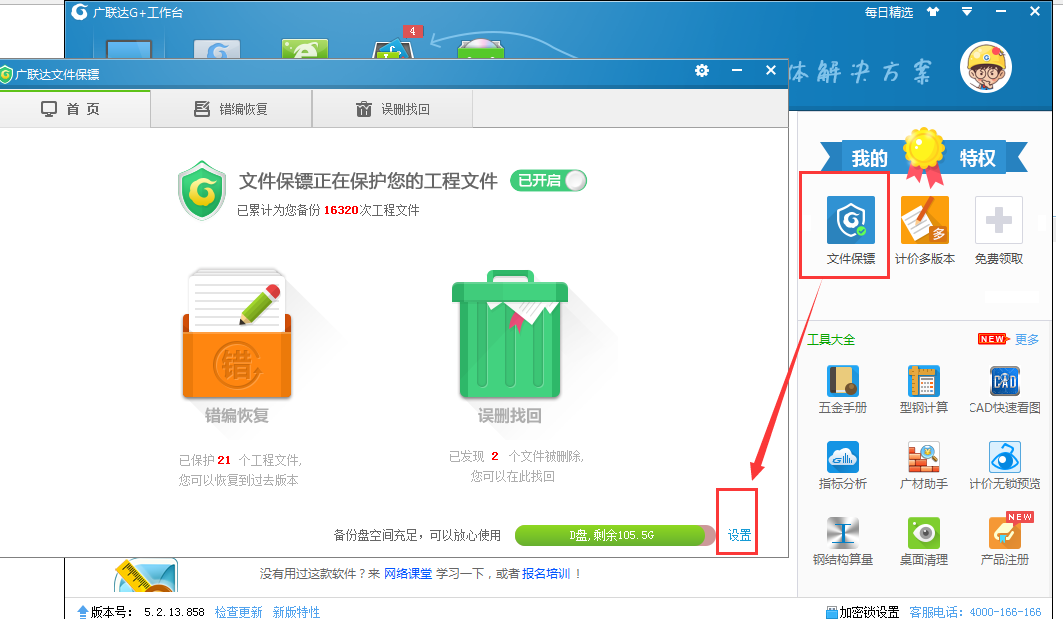Click the 客服电话 4000-166-166 text
Viewport: 1063px width, 619px height.
tap(975, 612)
